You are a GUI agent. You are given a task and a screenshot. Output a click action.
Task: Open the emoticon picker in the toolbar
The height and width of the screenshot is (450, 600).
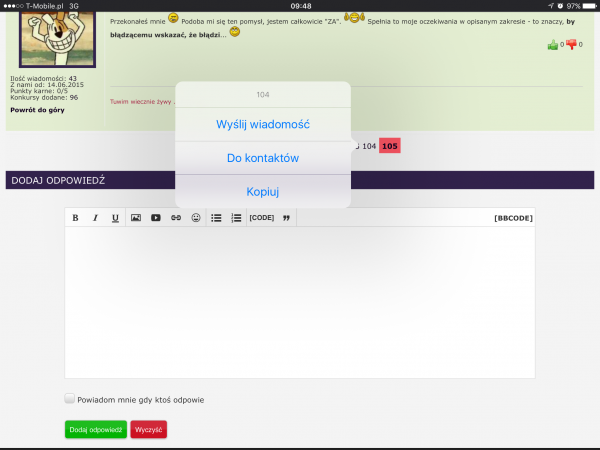196,218
